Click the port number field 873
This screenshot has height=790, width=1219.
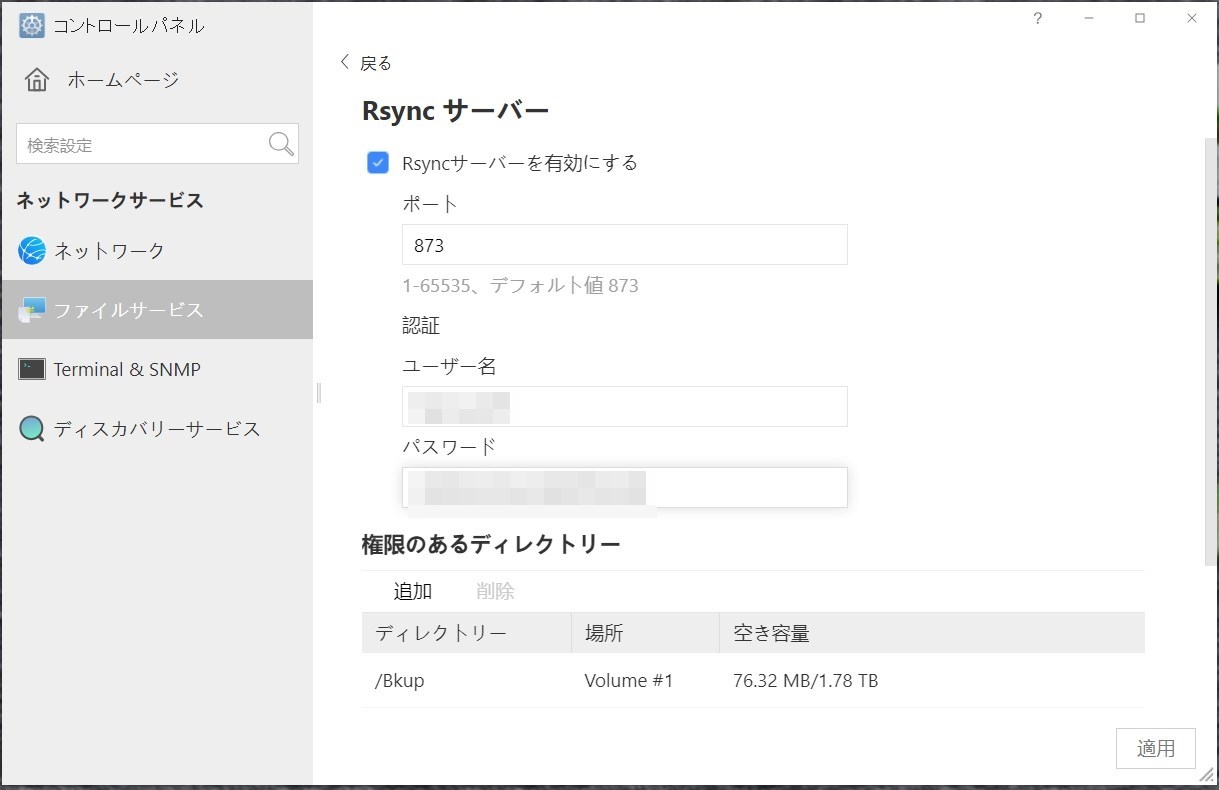point(624,245)
